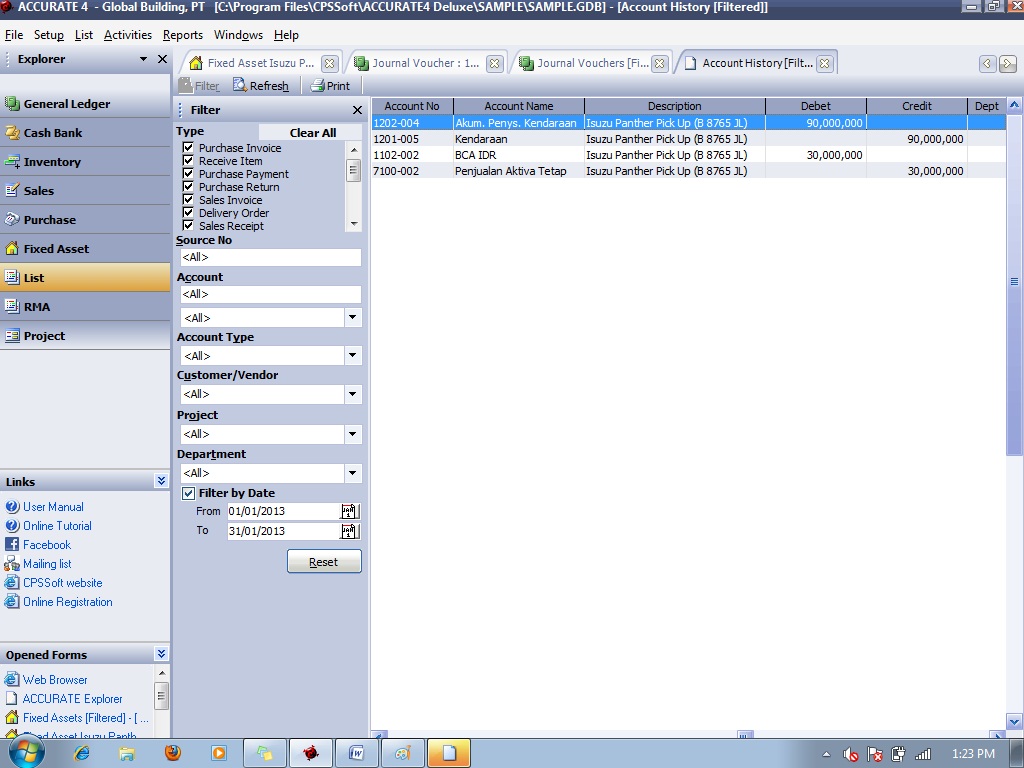The width and height of the screenshot is (1024, 768).
Task: Uncheck Purchase Payment type
Action: [188, 174]
